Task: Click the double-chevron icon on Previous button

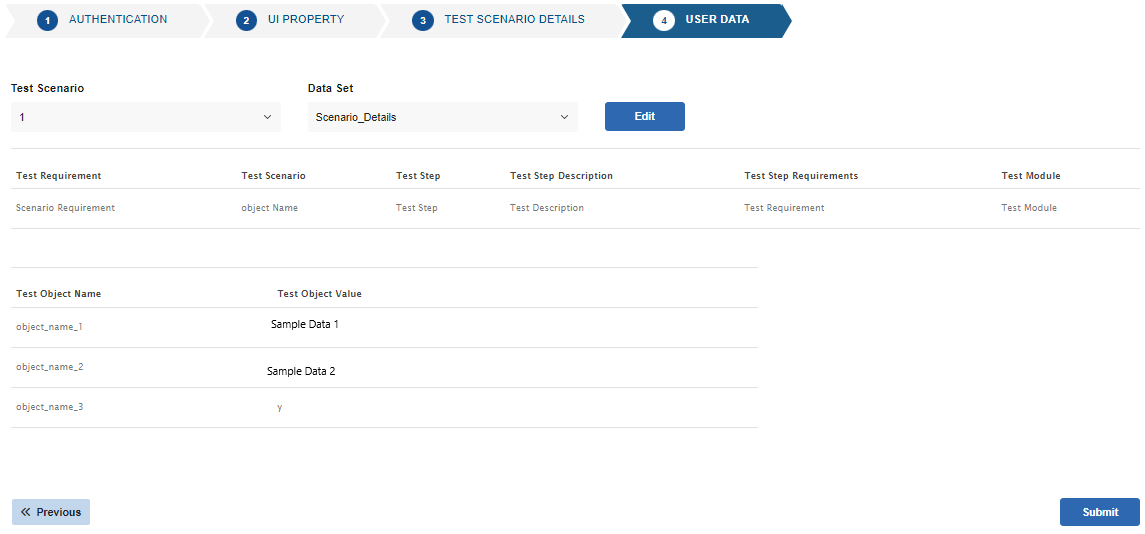Action: [x=26, y=512]
